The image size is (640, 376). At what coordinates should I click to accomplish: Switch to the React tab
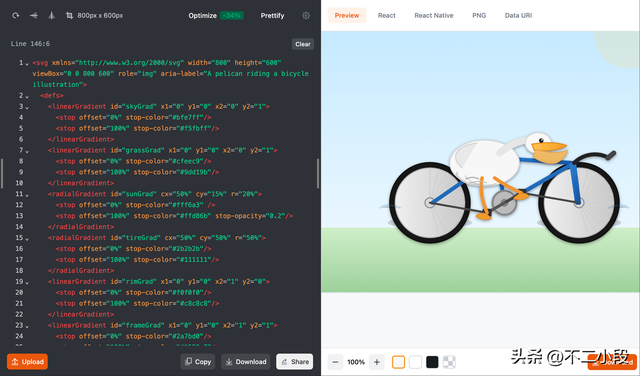coord(387,16)
